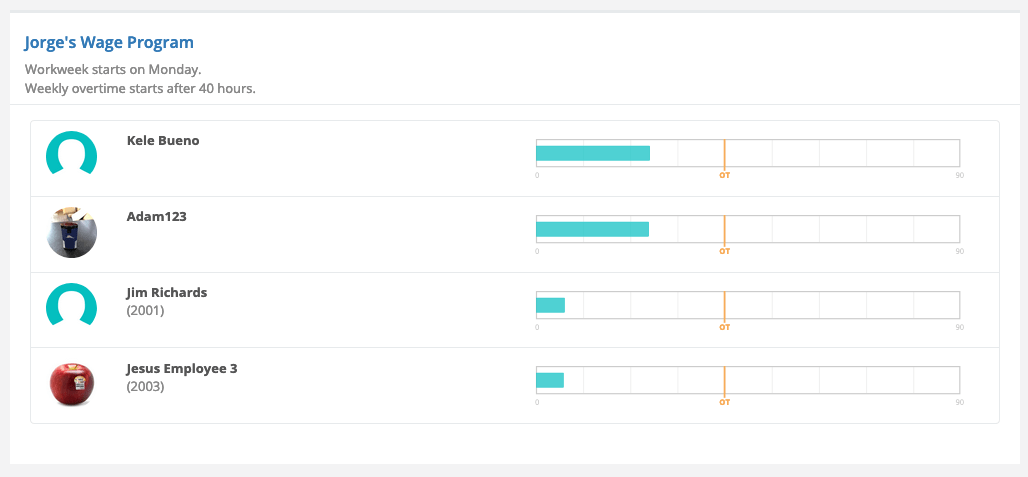Click the OT marker on Adam123's chart
Screen dimensions: 1028x477
click(x=724, y=252)
